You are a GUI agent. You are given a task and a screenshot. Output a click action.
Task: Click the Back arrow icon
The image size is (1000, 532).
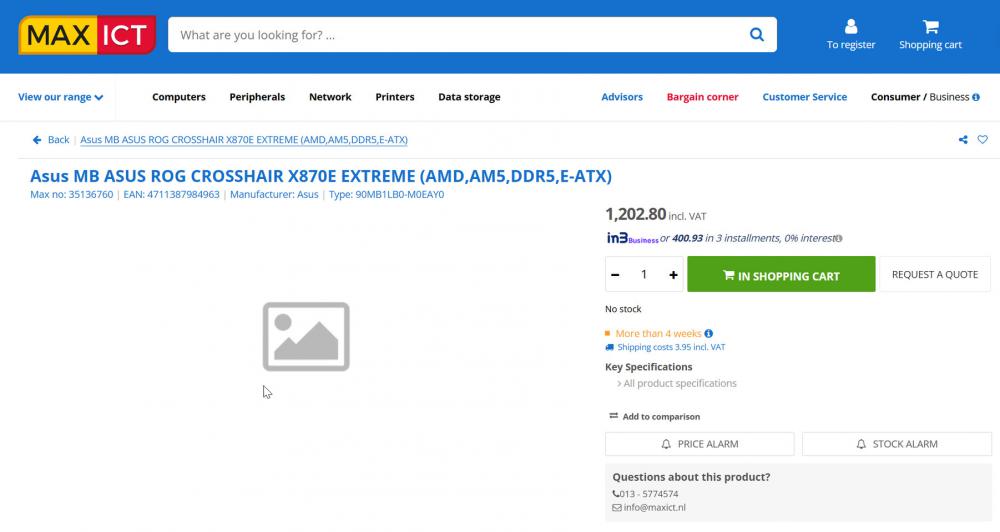[37, 140]
